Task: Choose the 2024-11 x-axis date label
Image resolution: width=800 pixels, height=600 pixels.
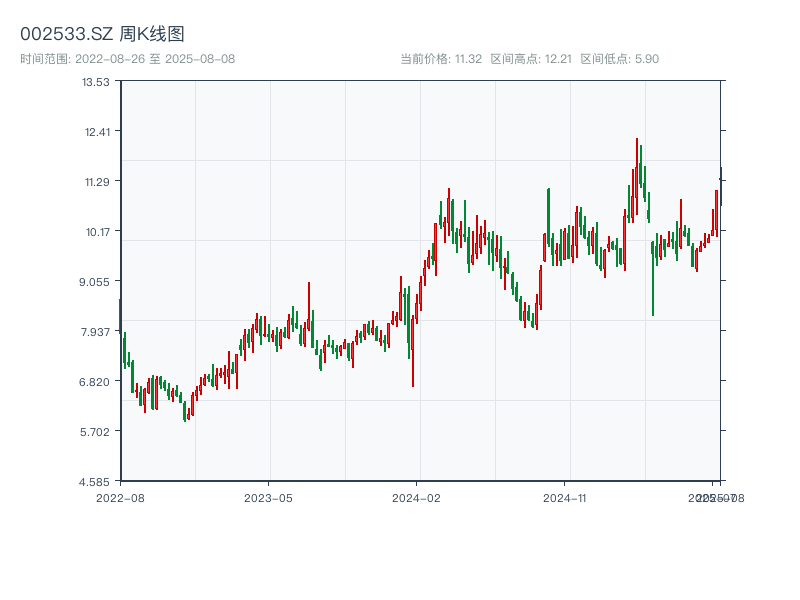Action: click(x=564, y=497)
